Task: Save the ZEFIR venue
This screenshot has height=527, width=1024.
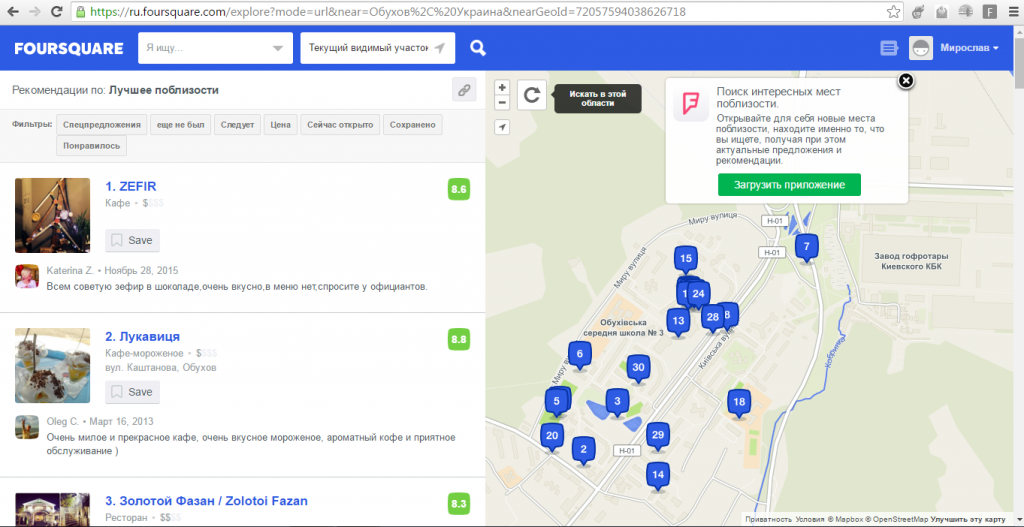Action: coord(133,240)
